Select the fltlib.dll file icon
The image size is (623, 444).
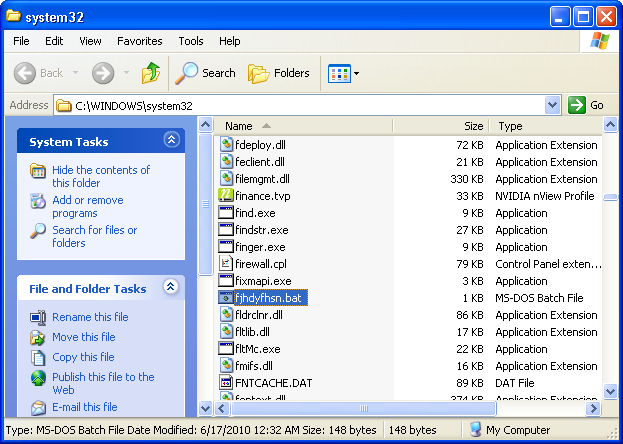coord(226,332)
